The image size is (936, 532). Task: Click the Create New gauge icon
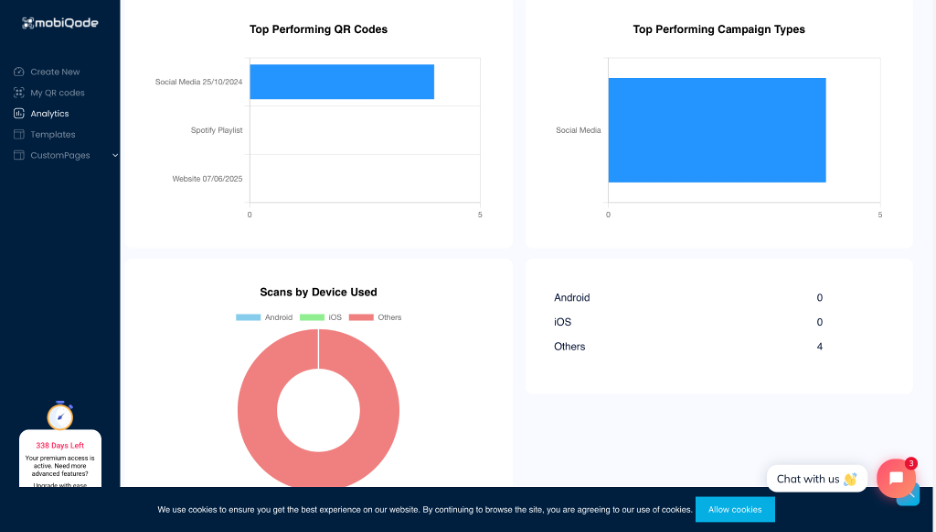(x=19, y=72)
